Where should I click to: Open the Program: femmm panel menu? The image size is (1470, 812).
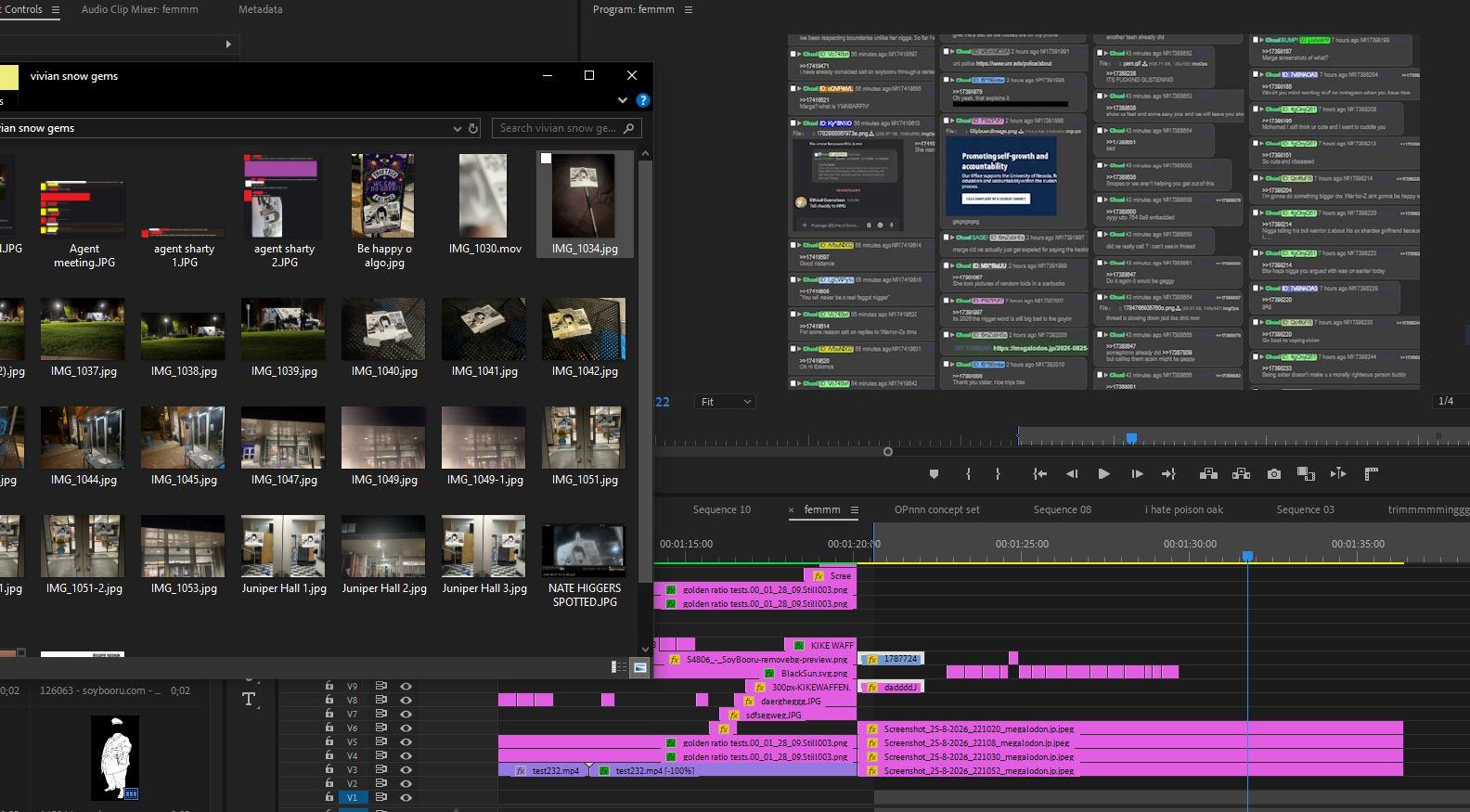click(x=689, y=9)
